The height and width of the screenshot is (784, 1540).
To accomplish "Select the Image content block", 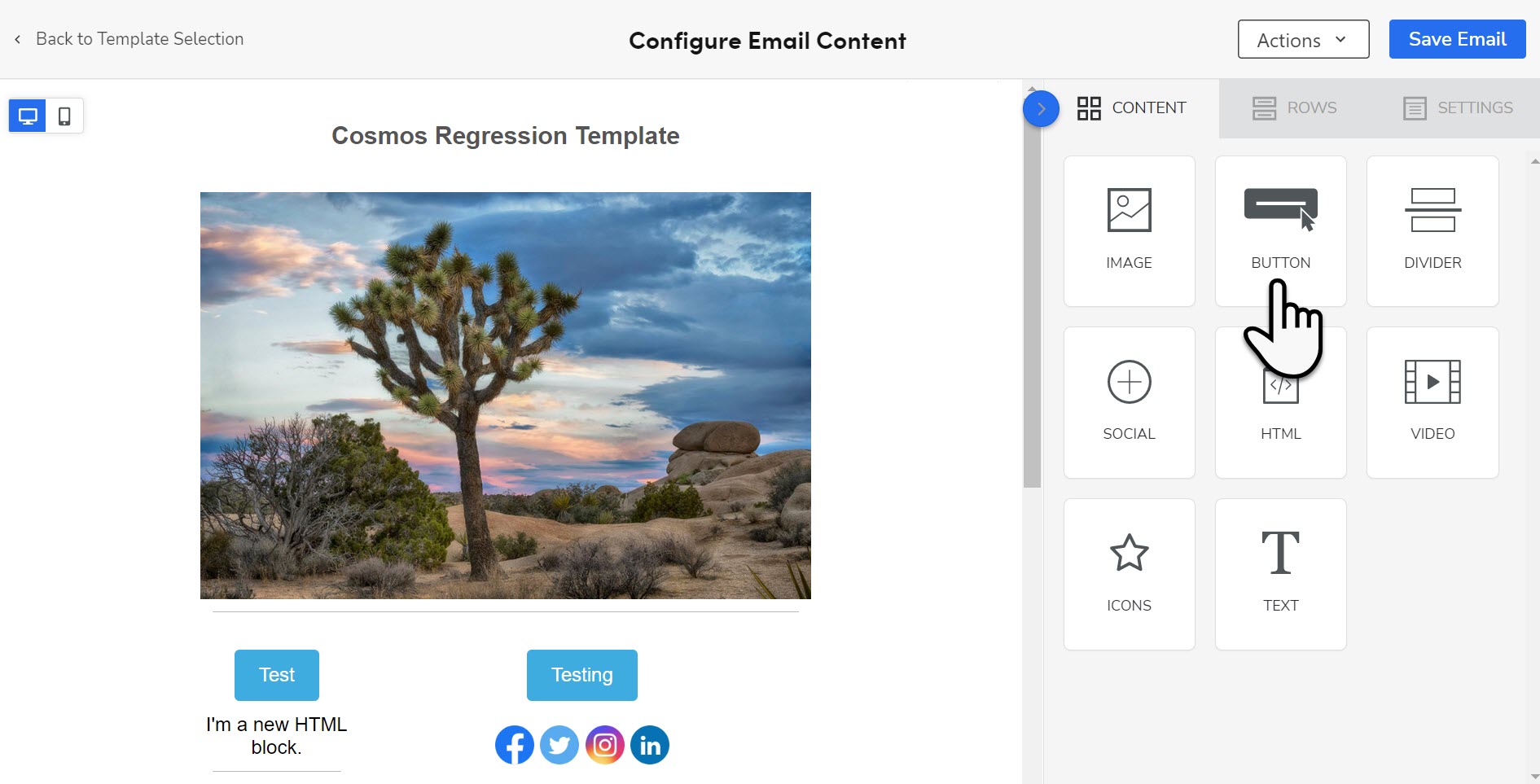I will pos(1129,231).
